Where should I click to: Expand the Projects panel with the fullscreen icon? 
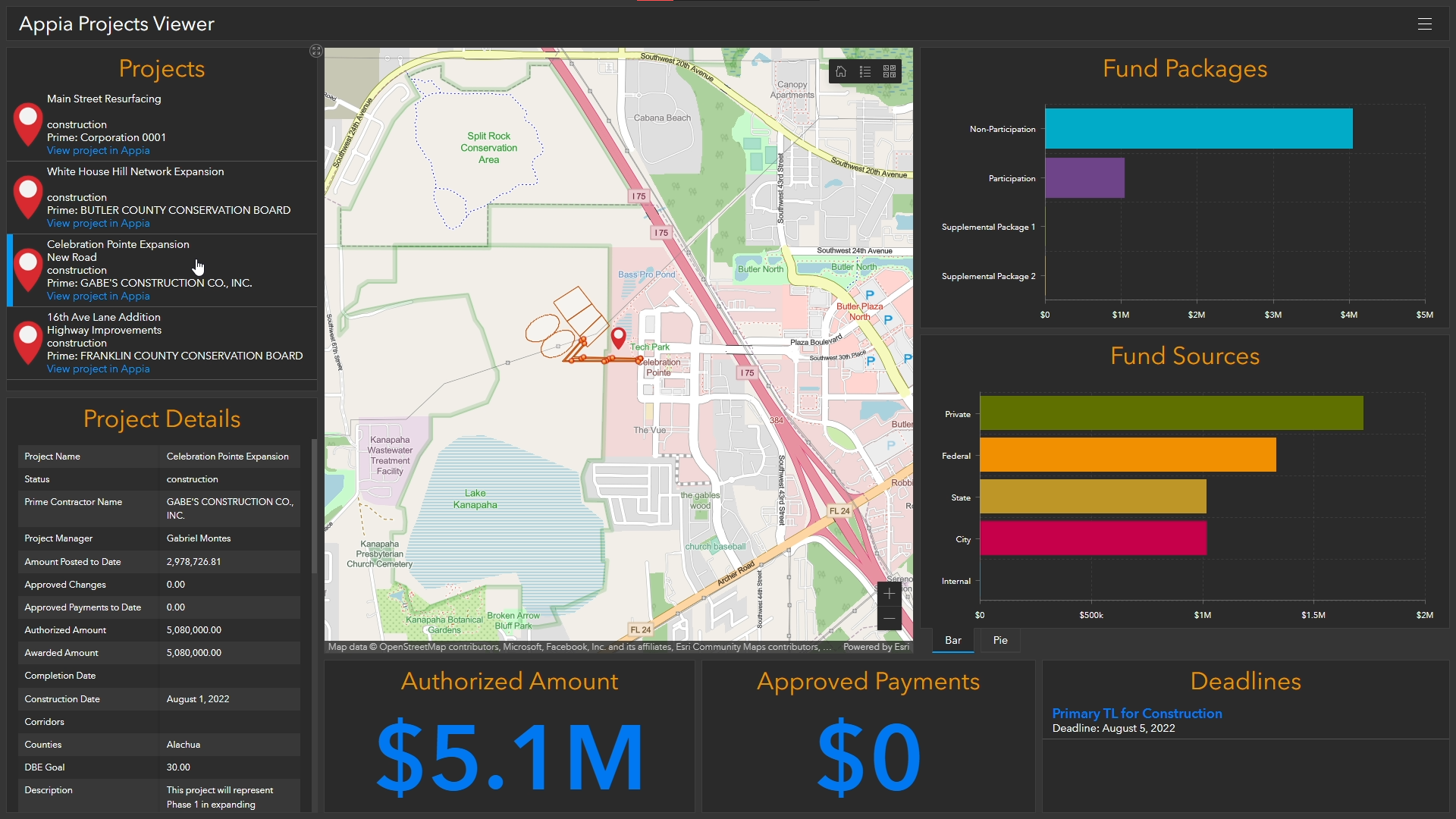[x=316, y=51]
